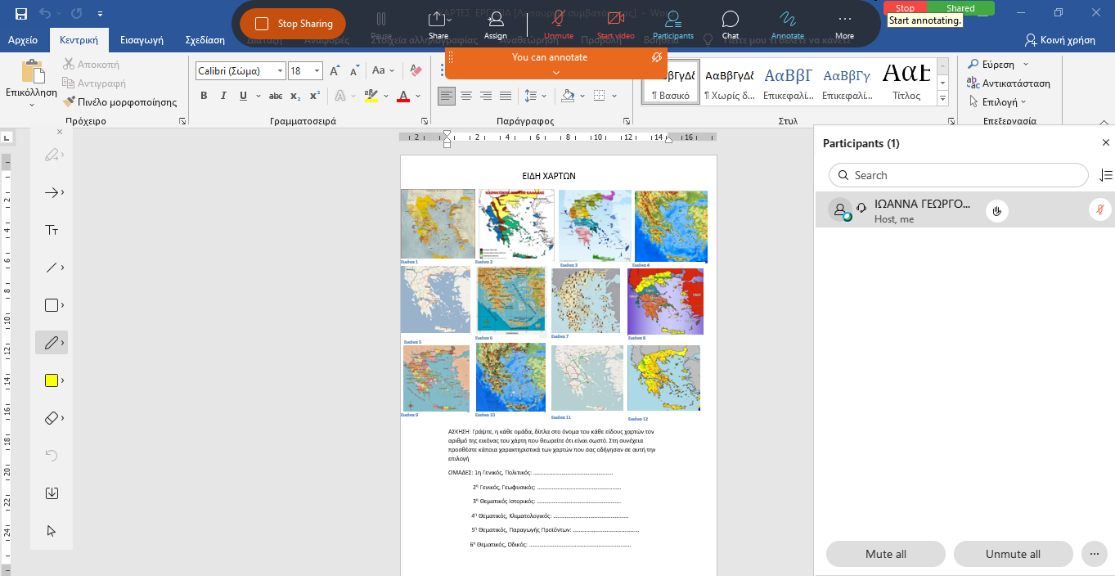This screenshot has height=576, width=1115.
Task: Click red font color button
Action: (403, 95)
